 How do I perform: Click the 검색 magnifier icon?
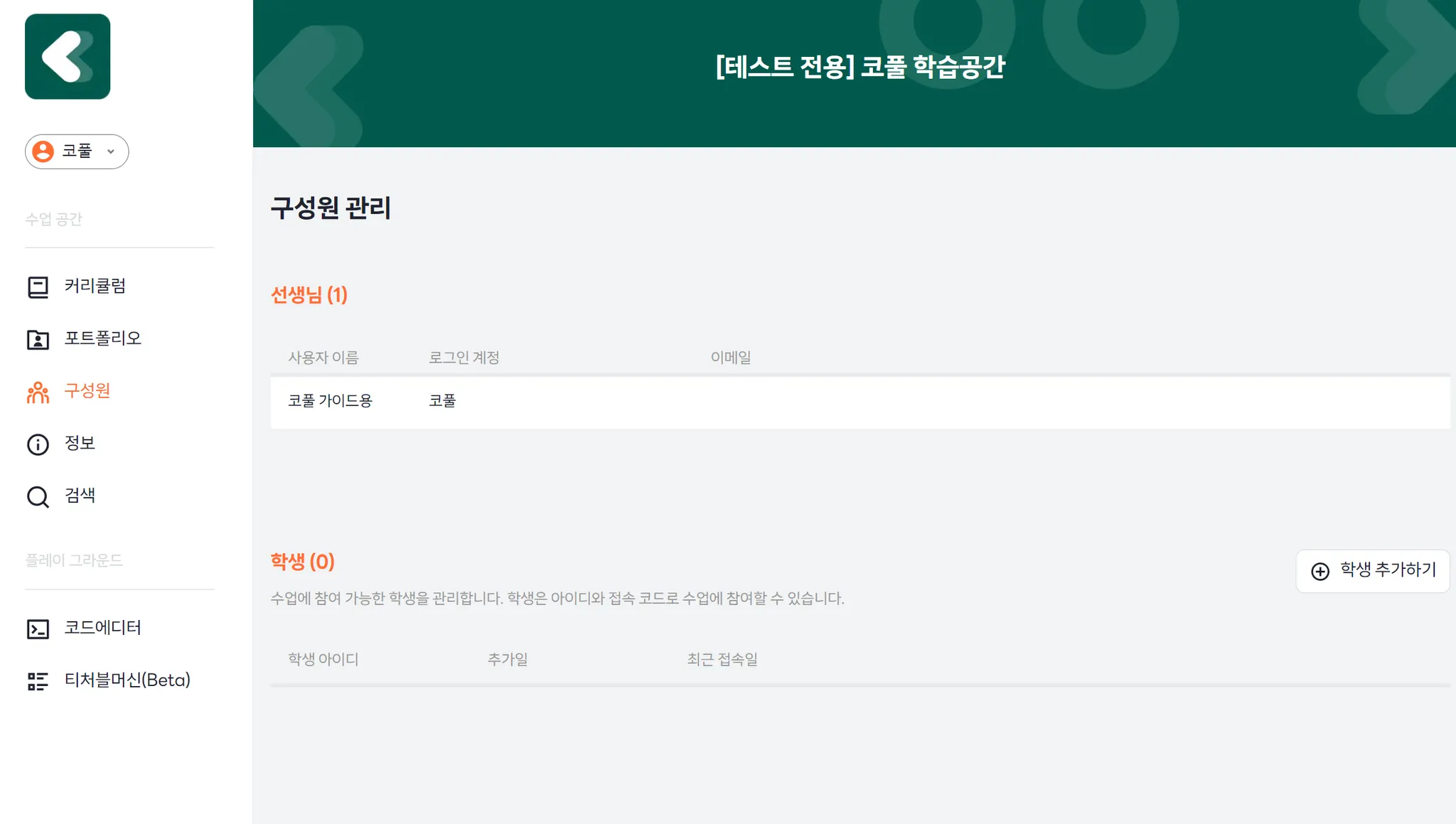click(38, 496)
